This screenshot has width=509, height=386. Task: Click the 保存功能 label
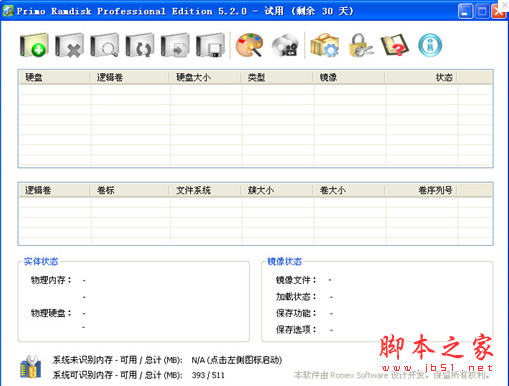pyautogui.click(x=296, y=313)
